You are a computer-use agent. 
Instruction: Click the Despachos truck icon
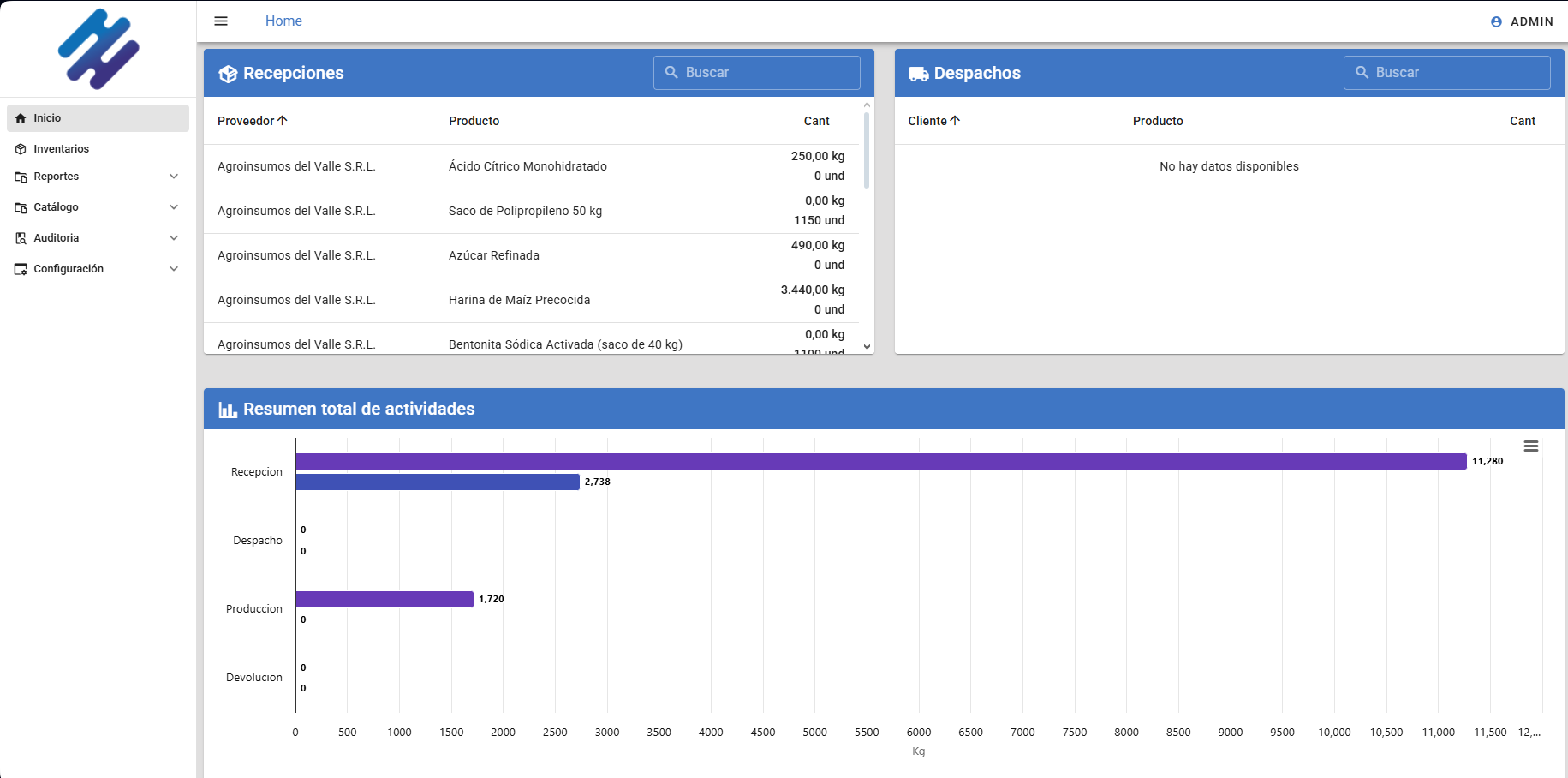pyautogui.click(x=918, y=74)
